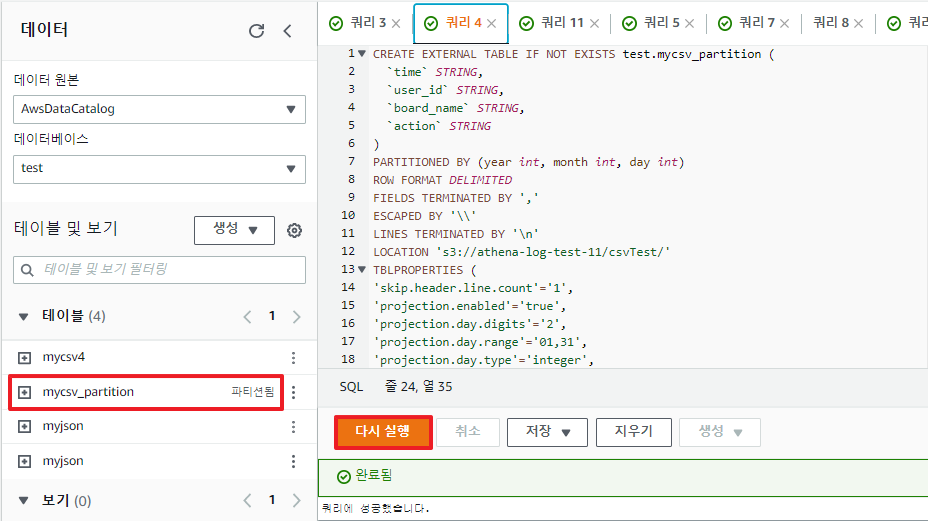Select the mycsv4 table name
This screenshot has height=521, width=928.
tap(63, 357)
